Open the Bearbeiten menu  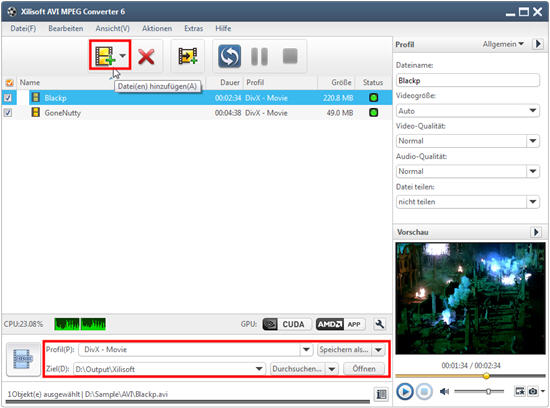point(66,28)
